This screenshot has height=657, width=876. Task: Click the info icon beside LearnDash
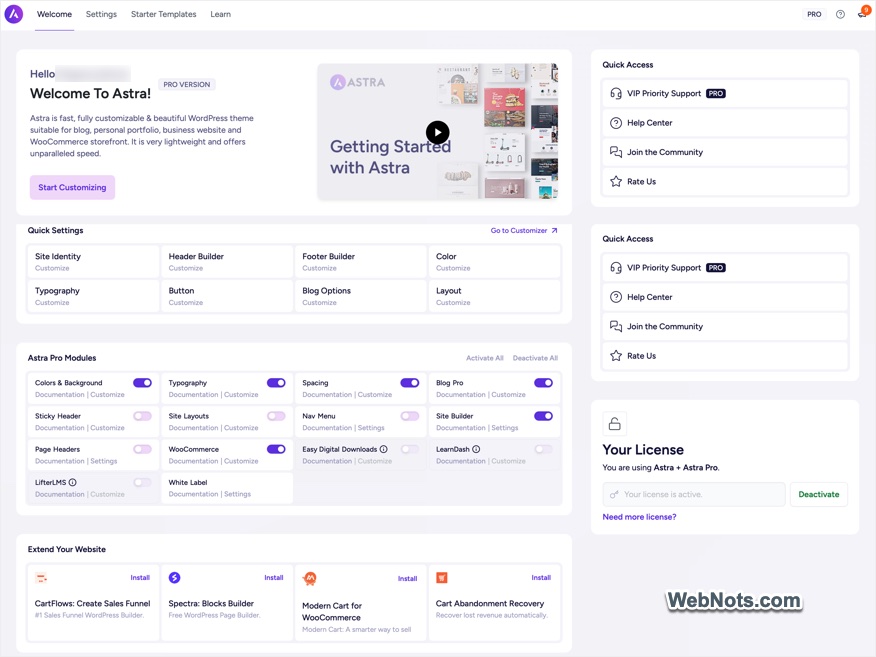point(476,449)
